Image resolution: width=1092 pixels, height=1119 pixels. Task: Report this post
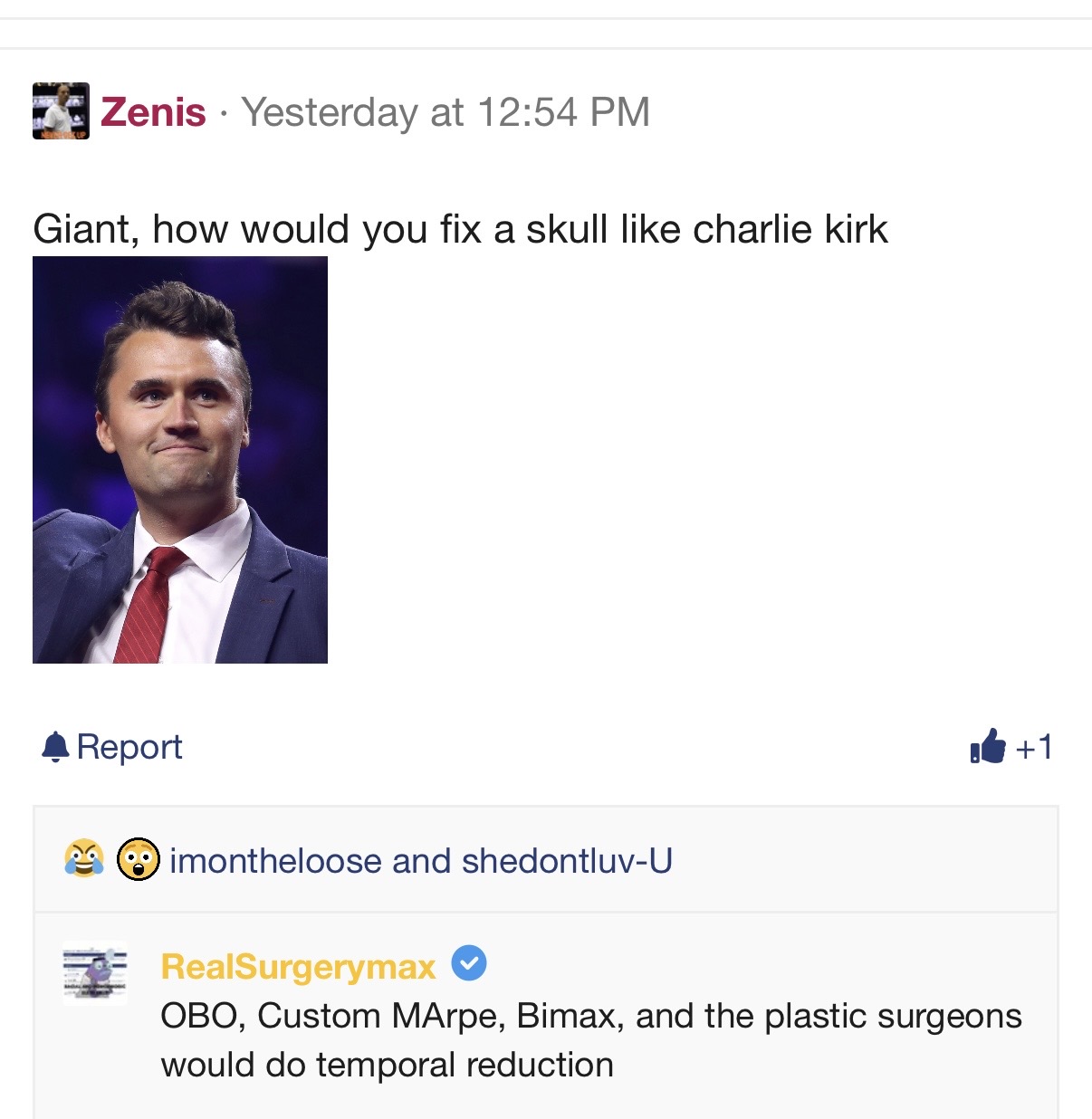129,747
